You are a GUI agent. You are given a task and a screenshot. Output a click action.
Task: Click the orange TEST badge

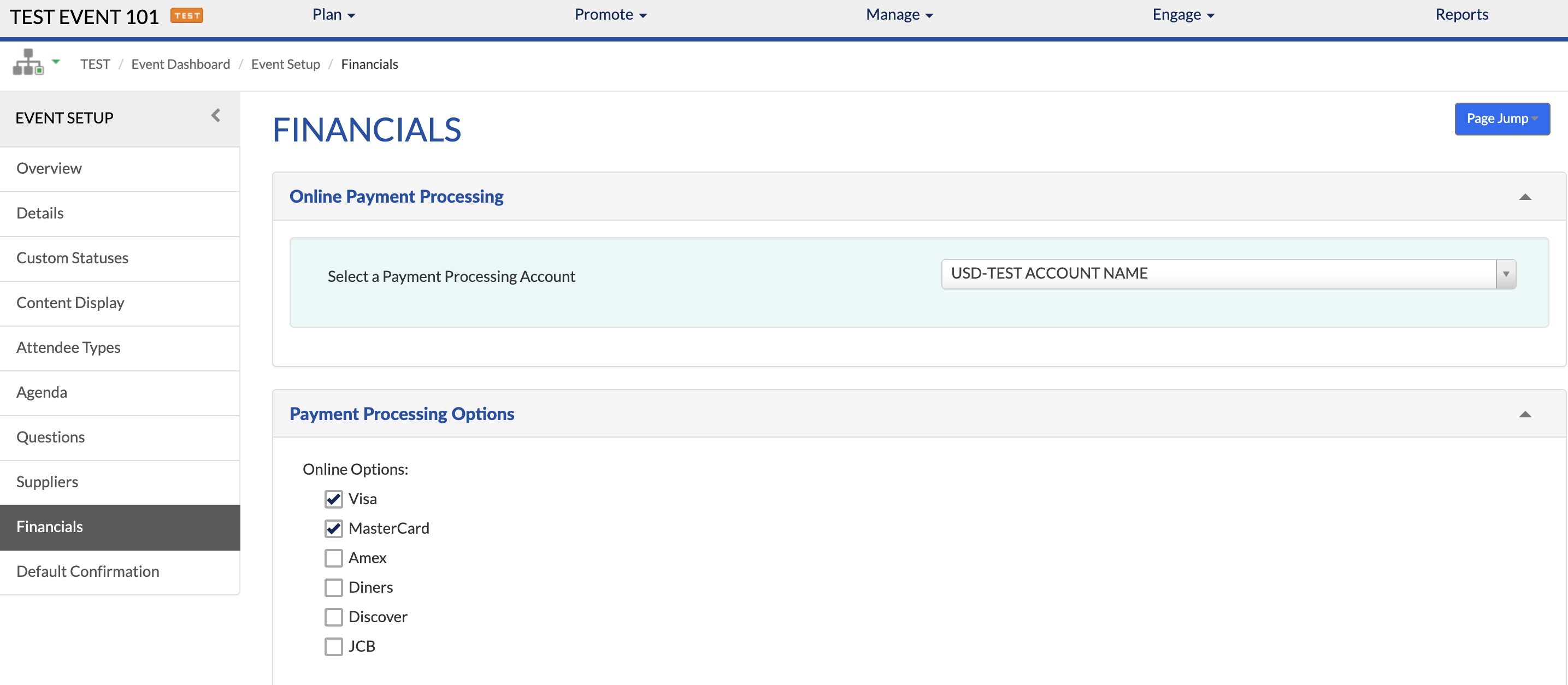[x=187, y=16]
